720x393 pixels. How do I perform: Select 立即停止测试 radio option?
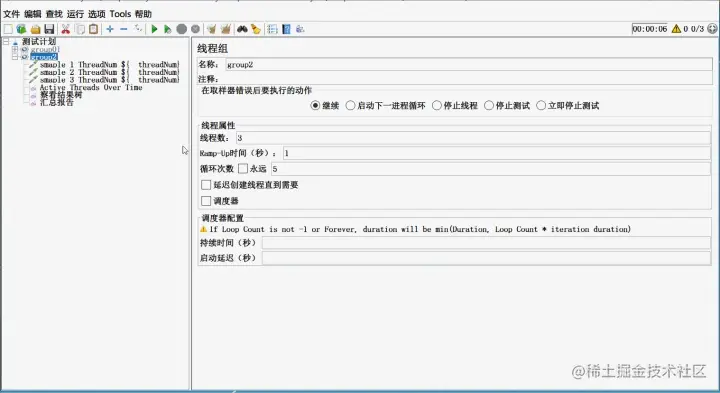click(x=541, y=106)
